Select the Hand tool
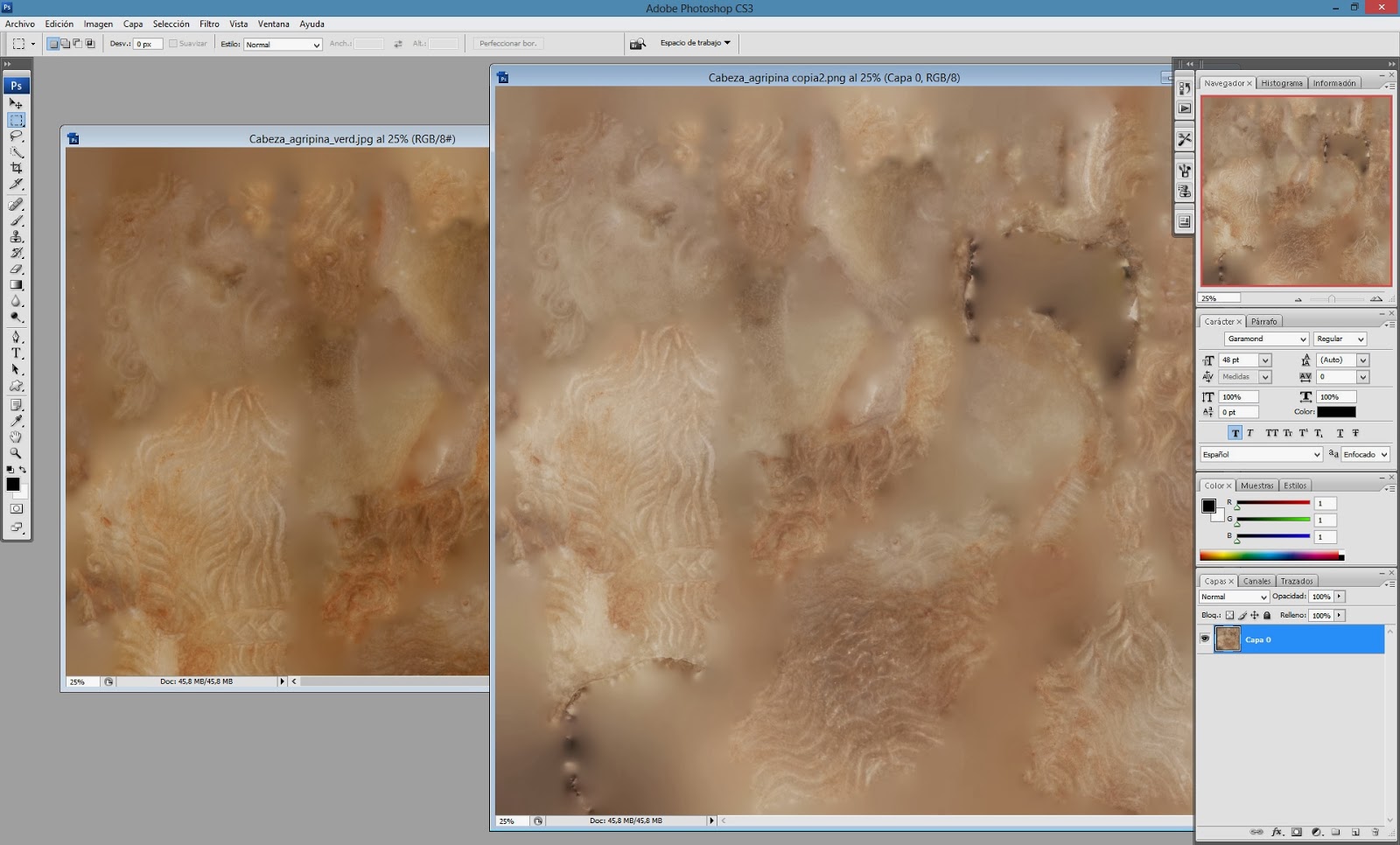 click(16, 436)
